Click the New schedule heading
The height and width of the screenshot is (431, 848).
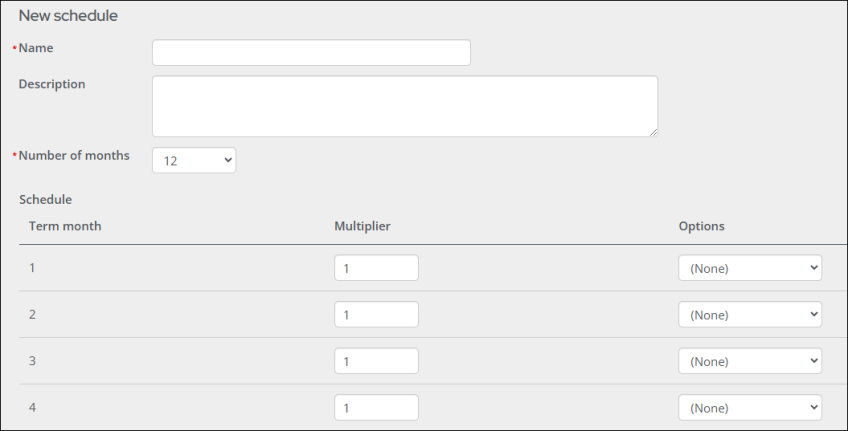(68, 16)
